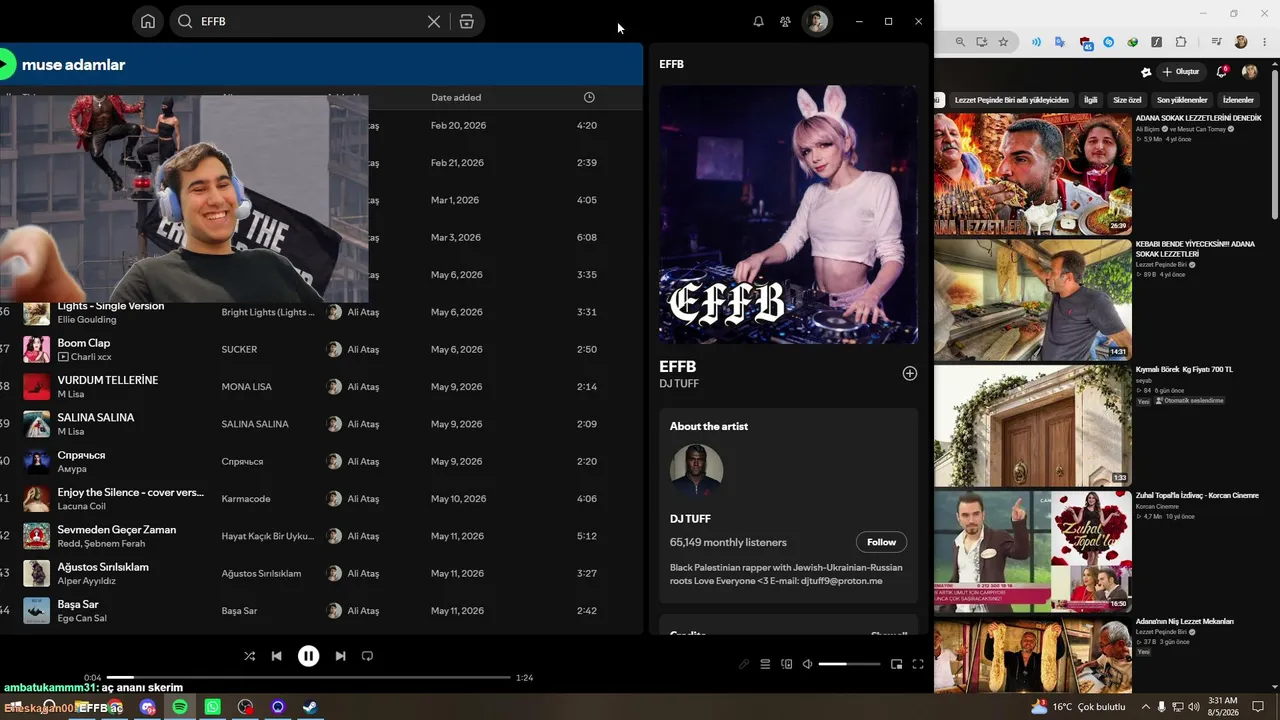Screen dimensions: 1280x720
Task: Open Spotify notifications bell
Action: click(758, 21)
